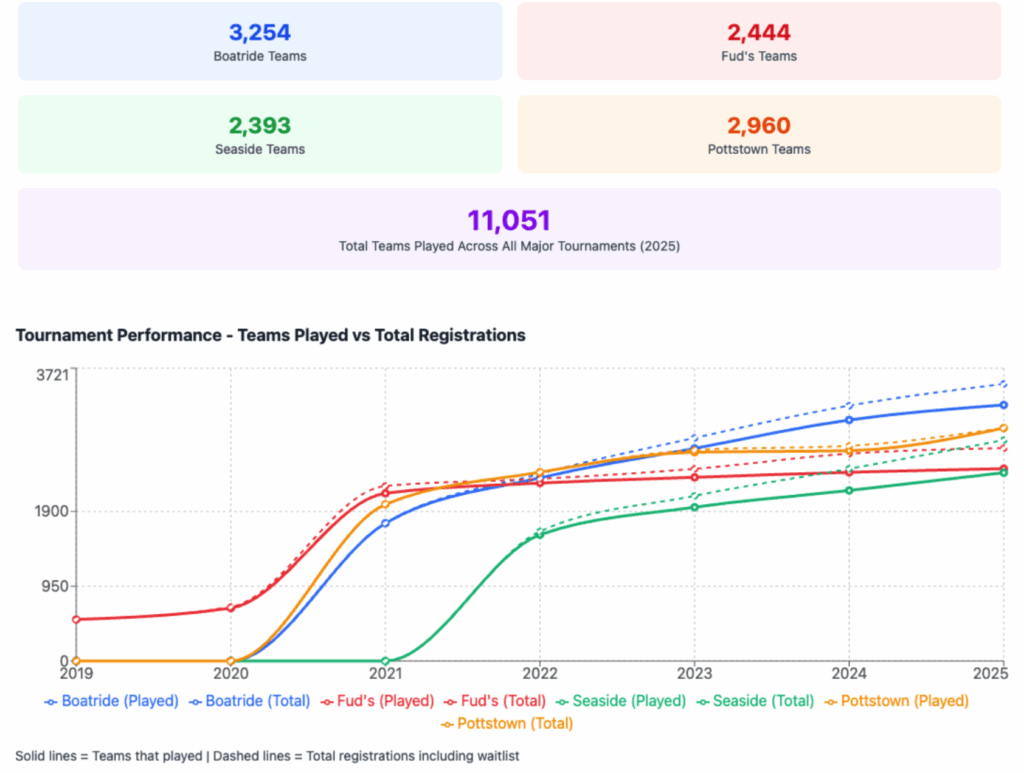Toggle Pottstown (Played) in chart legend
Viewport: 1024px width, 773px height.
pos(896,701)
